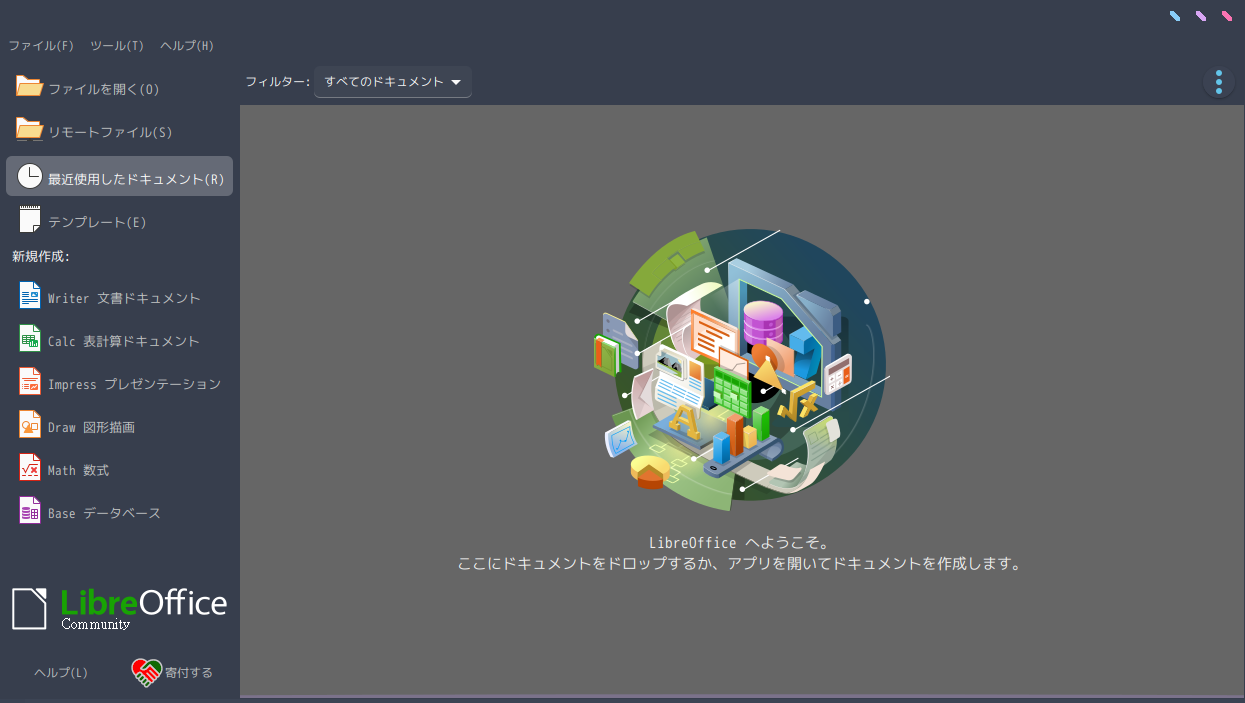This screenshot has height=703, width=1245.
Task: Create a Math 数式 document
Action: (x=120, y=469)
